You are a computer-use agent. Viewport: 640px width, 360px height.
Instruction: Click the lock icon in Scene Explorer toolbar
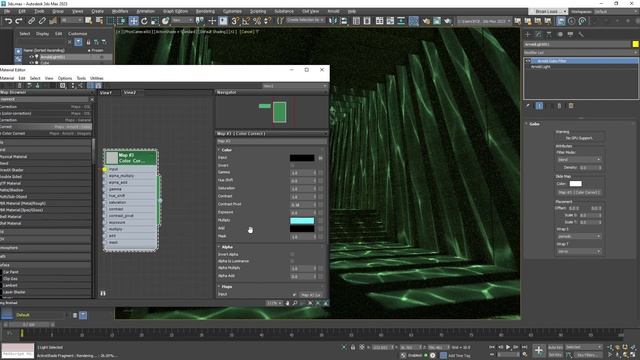[88, 42]
